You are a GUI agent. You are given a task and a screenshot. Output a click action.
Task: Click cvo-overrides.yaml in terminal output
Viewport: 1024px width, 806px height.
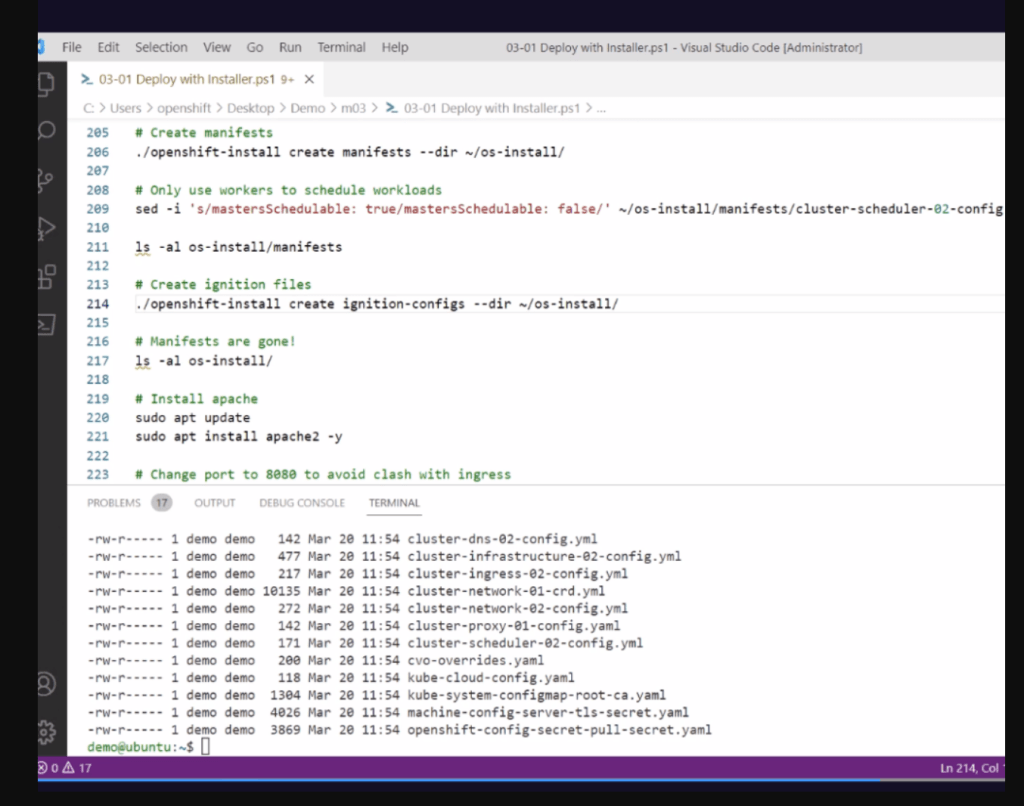coord(475,660)
